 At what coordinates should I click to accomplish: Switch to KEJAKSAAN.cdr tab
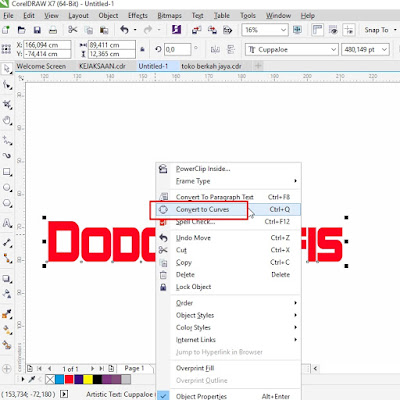tap(102, 66)
